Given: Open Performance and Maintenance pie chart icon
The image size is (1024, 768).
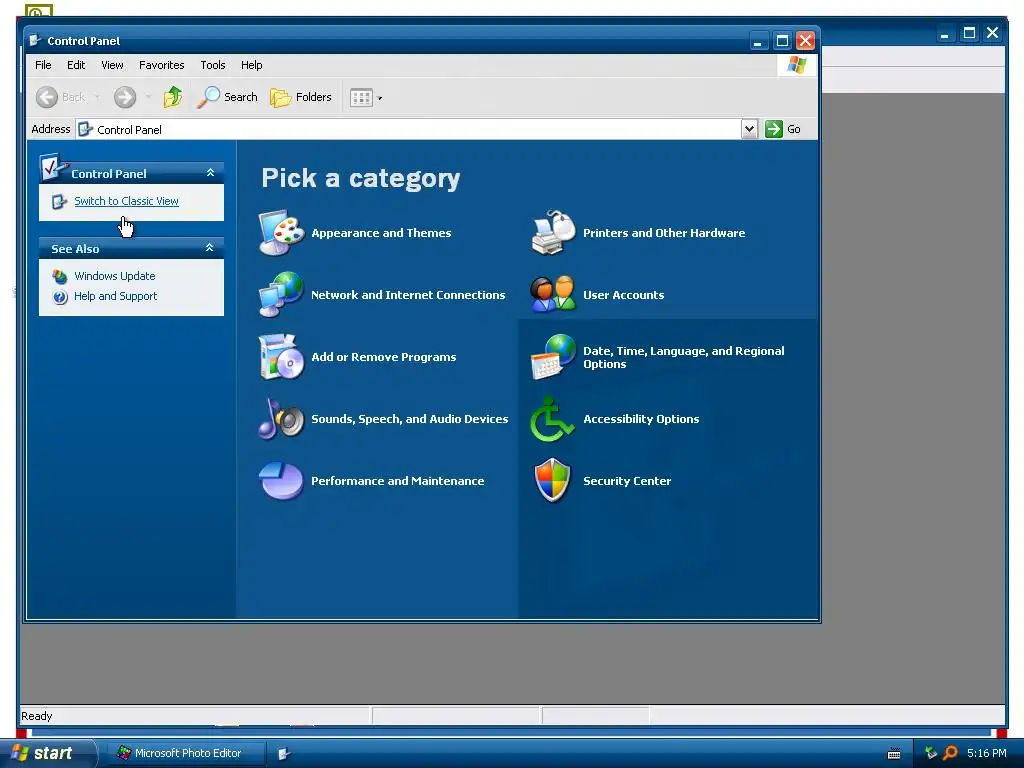Looking at the screenshot, I should click(x=281, y=481).
